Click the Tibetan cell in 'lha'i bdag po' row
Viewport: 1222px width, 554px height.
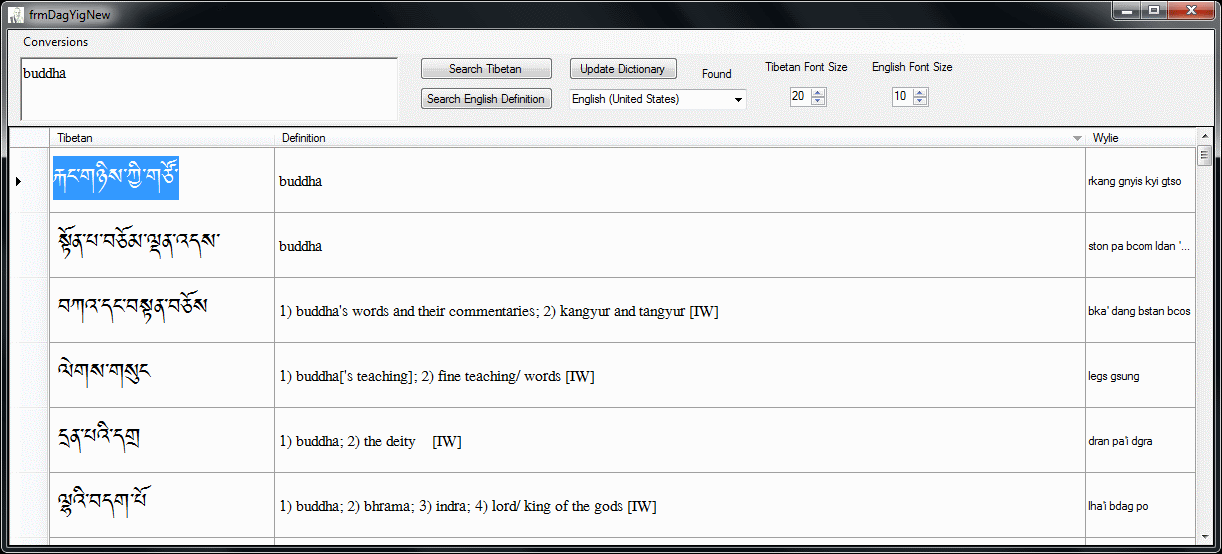click(162, 505)
